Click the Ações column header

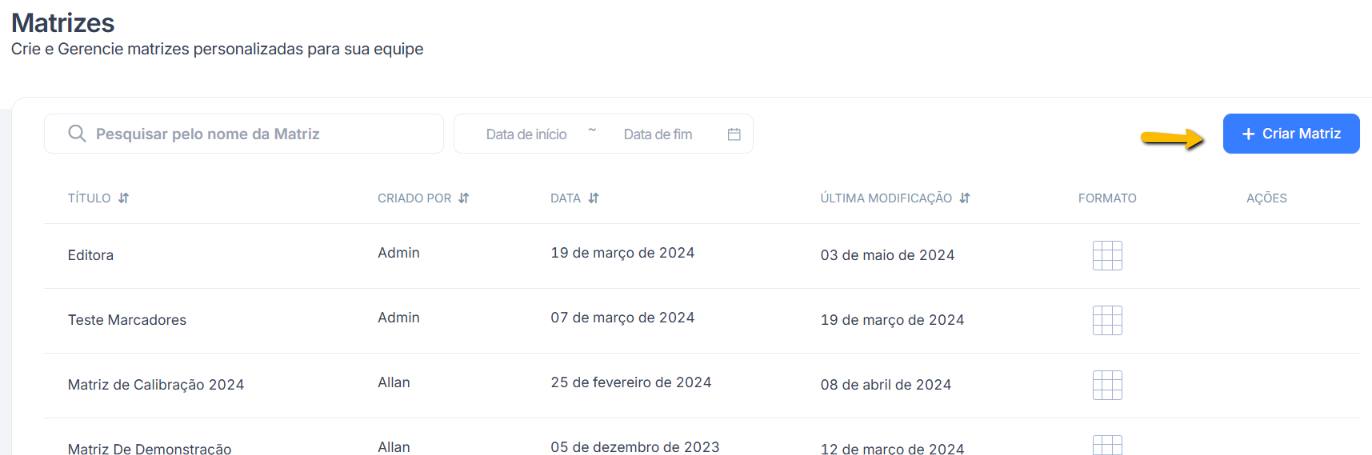point(1266,198)
